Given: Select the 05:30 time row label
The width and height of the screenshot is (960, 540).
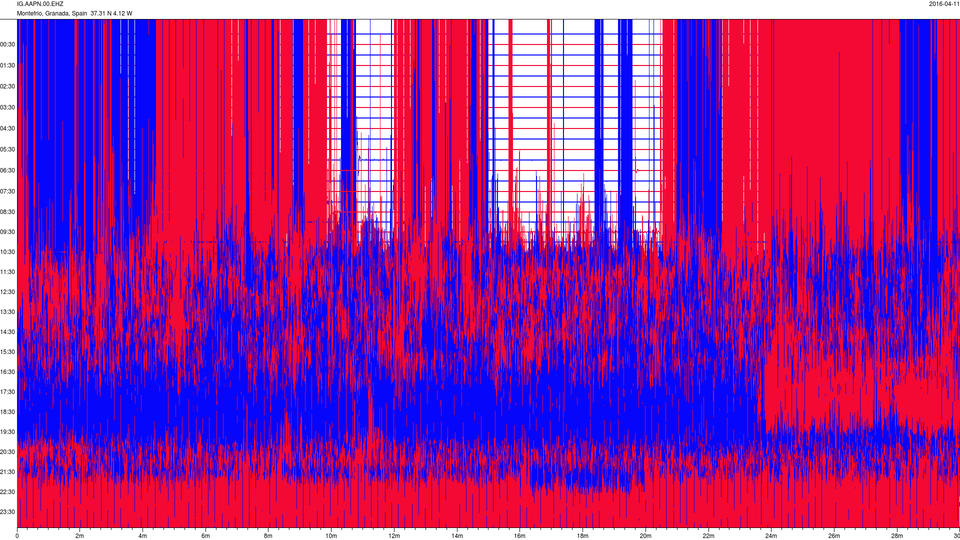Looking at the screenshot, I should pyautogui.click(x=7, y=149).
